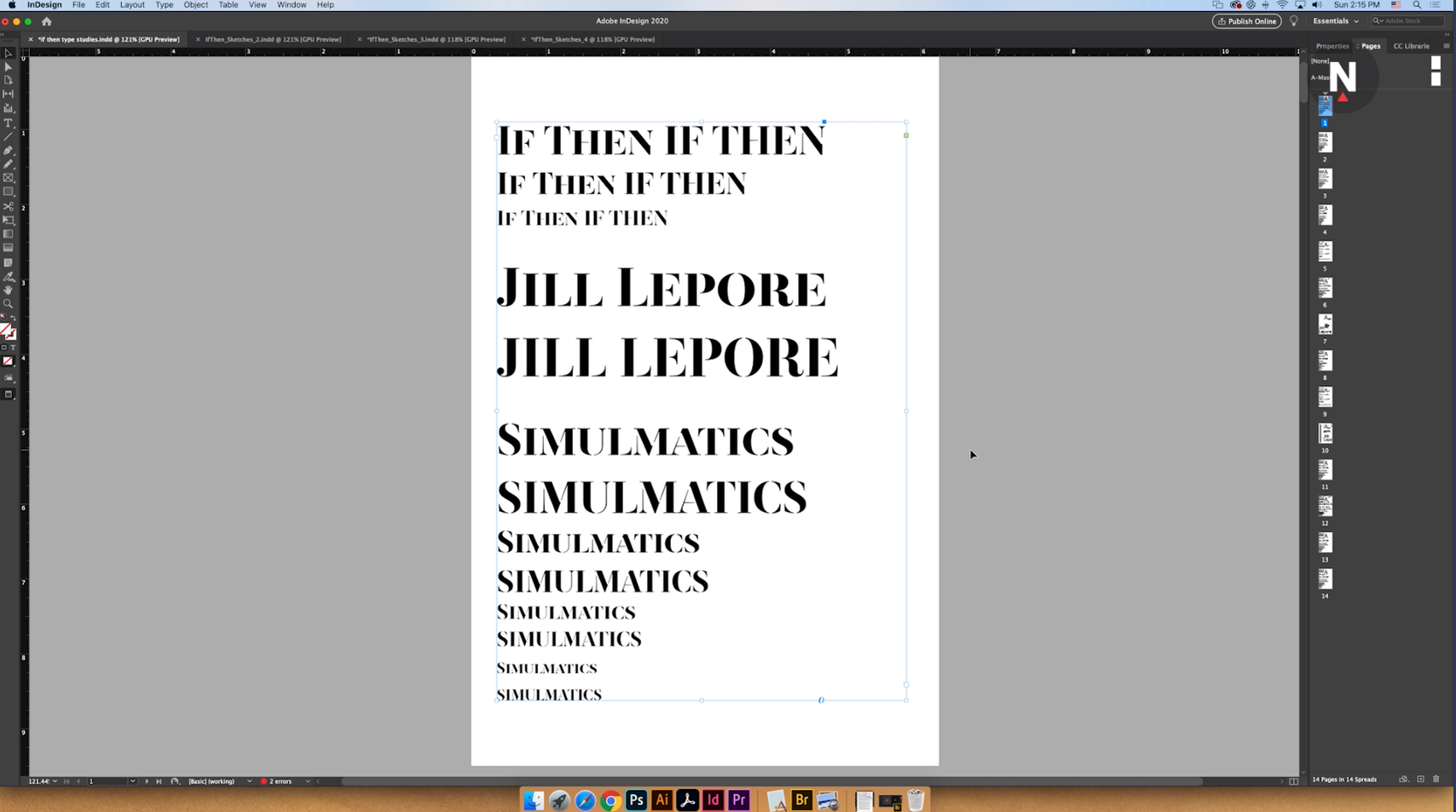Open the Type menu
This screenshot has height=812, width=1456.
[x=164, y=5]
